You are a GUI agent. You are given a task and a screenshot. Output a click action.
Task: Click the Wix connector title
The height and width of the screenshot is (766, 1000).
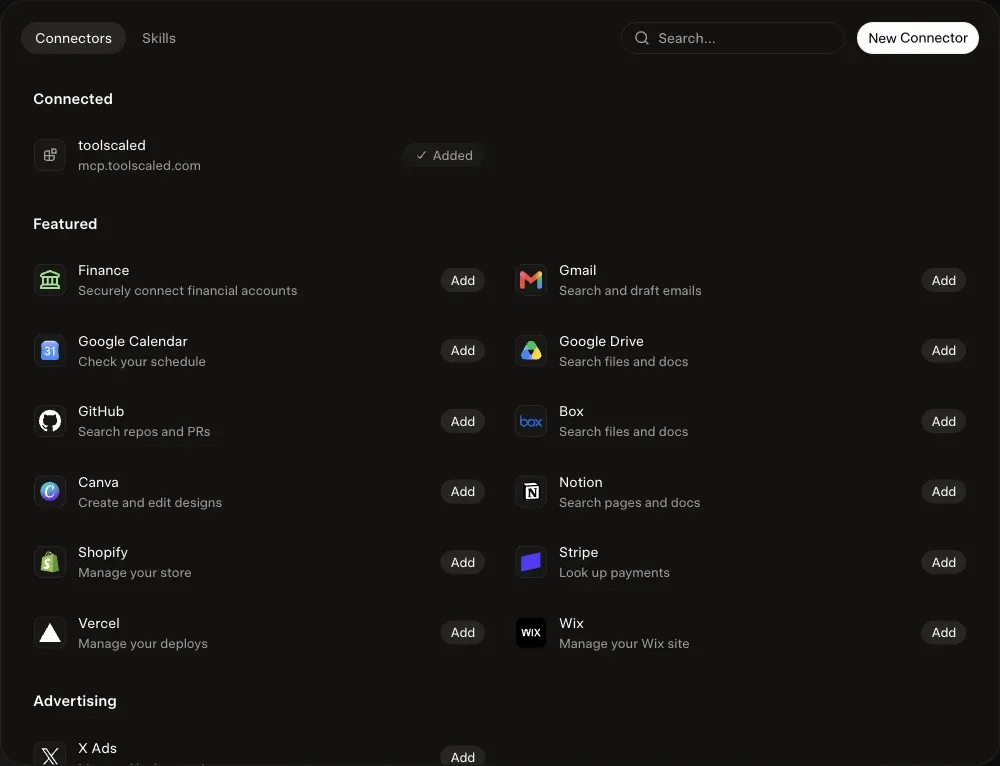coord(571,623)
